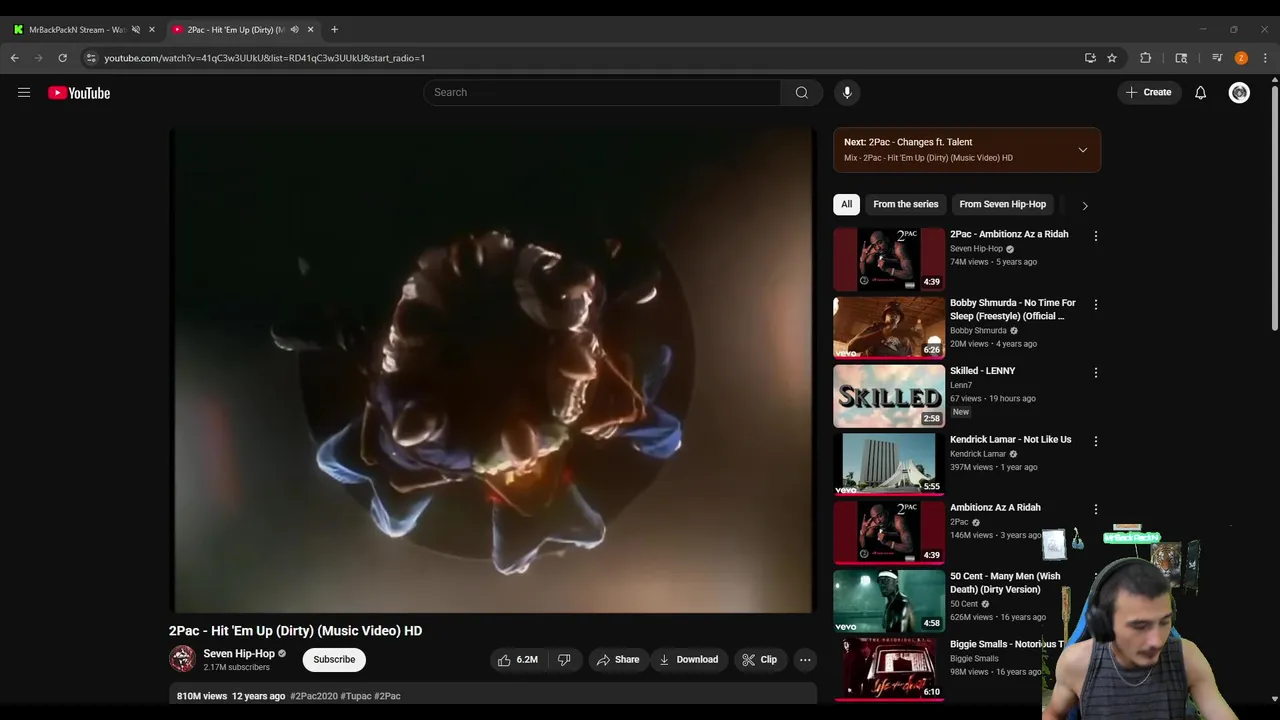Open the Kendrick Lamar channel name

click(x=978, y=454)
